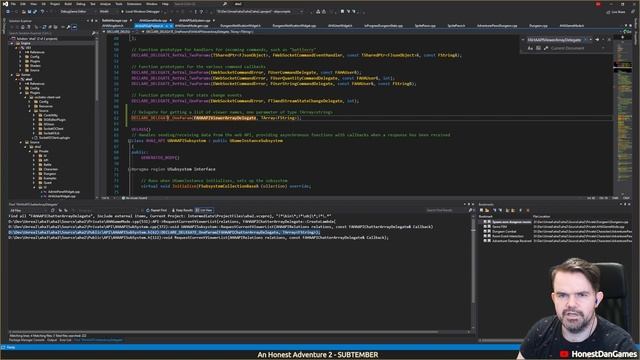
Task: Select the highlighted DECLARE_DELEGATE_OneParam find result row
Action: pyautogui.click(x=164, y=232)
